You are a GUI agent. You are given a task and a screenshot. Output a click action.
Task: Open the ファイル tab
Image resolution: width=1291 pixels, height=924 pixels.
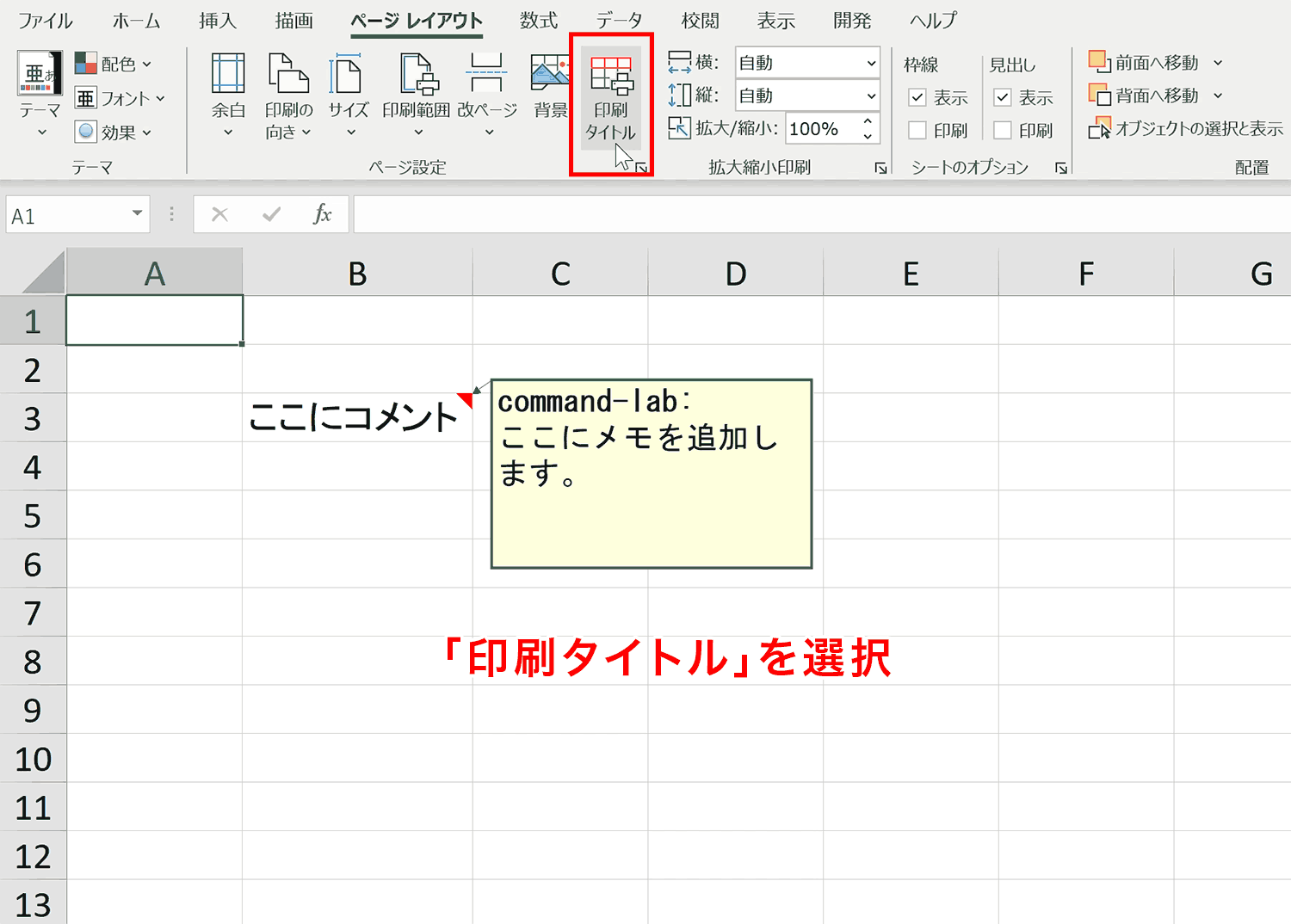[46, 21]
